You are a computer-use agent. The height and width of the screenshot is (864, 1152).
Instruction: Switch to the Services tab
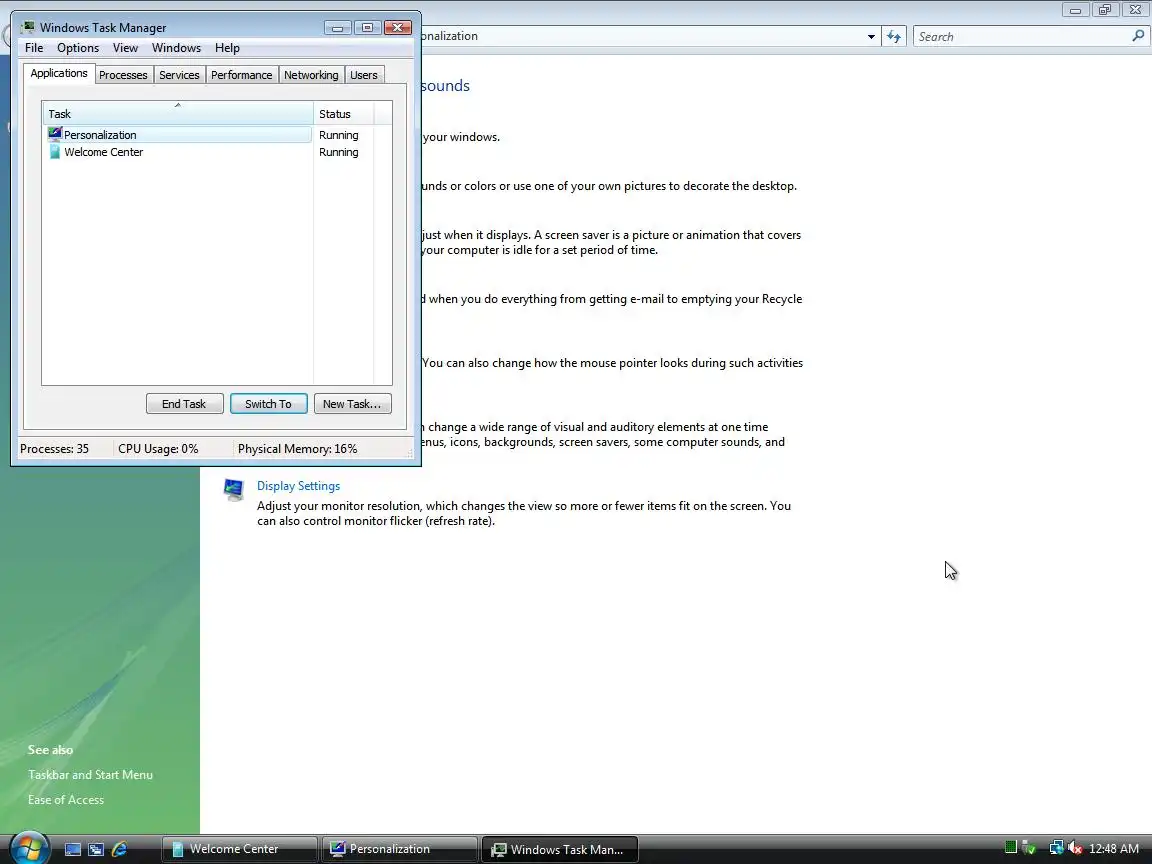tap(179, 75)
